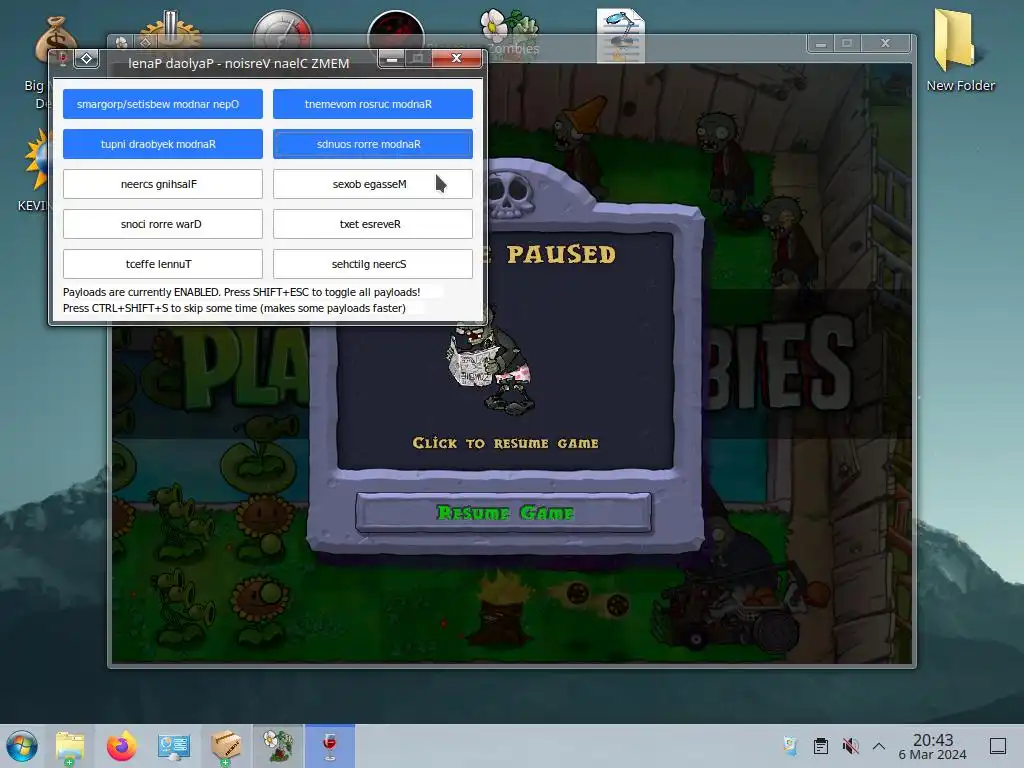Click the show desktop button in the taskbar

[x=998, y=746]
